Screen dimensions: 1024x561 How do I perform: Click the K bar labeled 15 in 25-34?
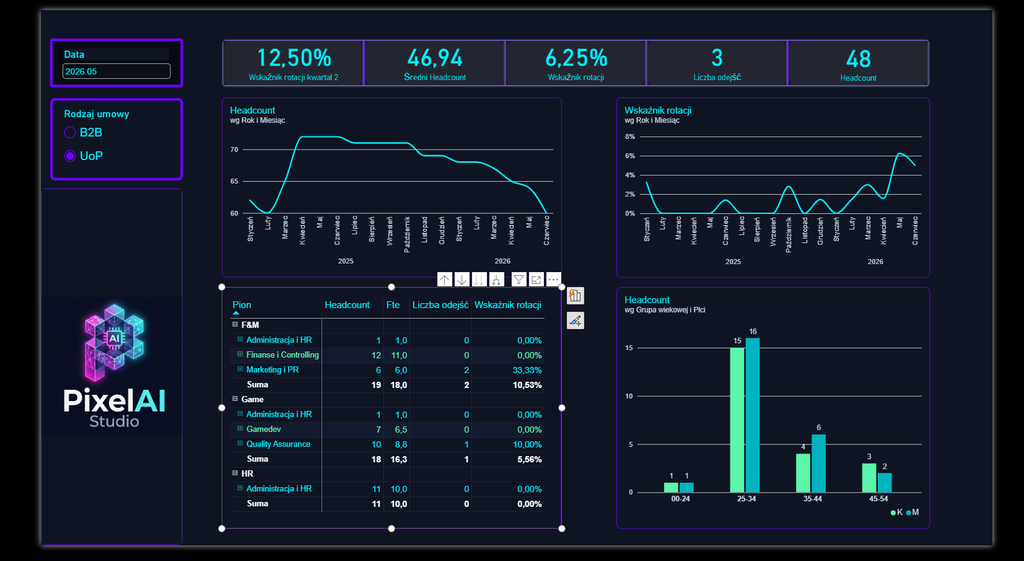tap(737, 420)
